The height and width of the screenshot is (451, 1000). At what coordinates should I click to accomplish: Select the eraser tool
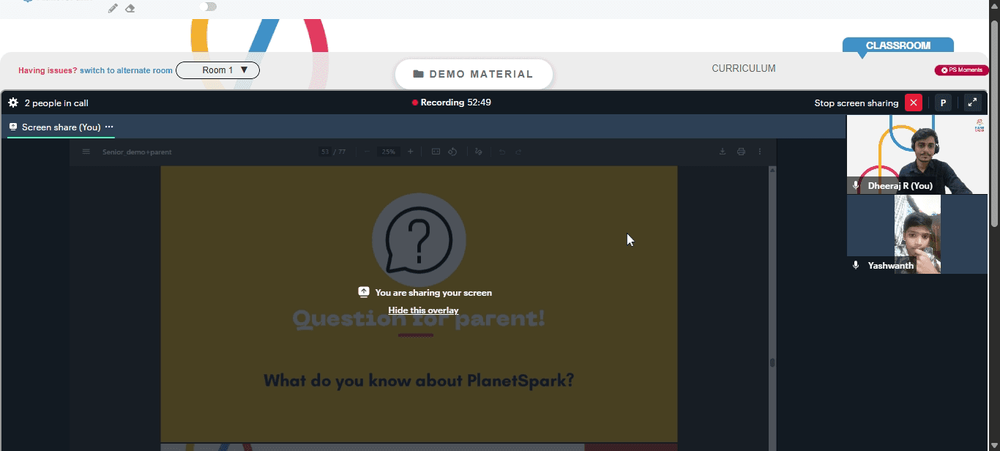(130, 8)
